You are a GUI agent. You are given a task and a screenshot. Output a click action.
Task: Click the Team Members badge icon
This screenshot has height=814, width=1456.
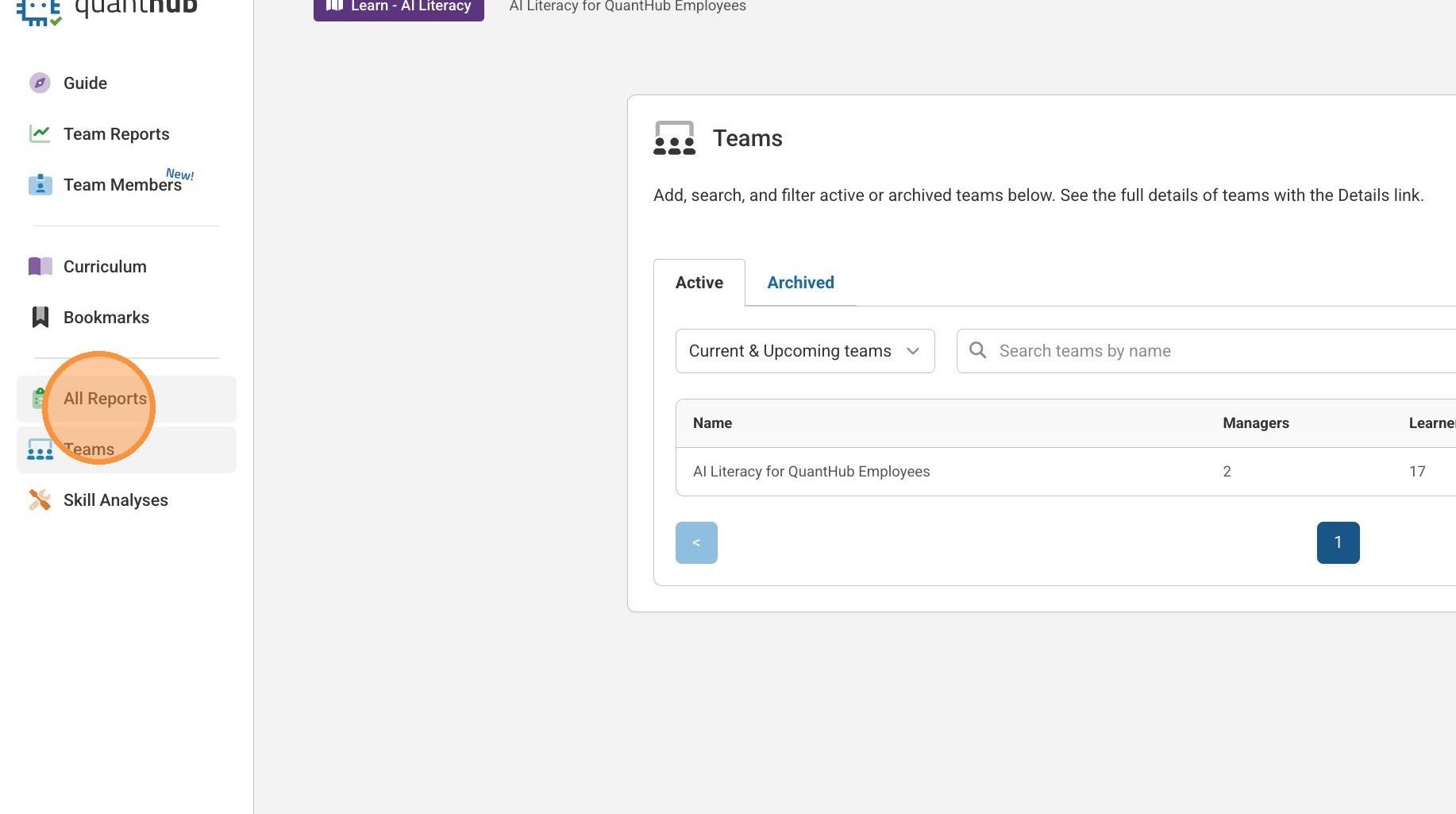click(40, 185)
